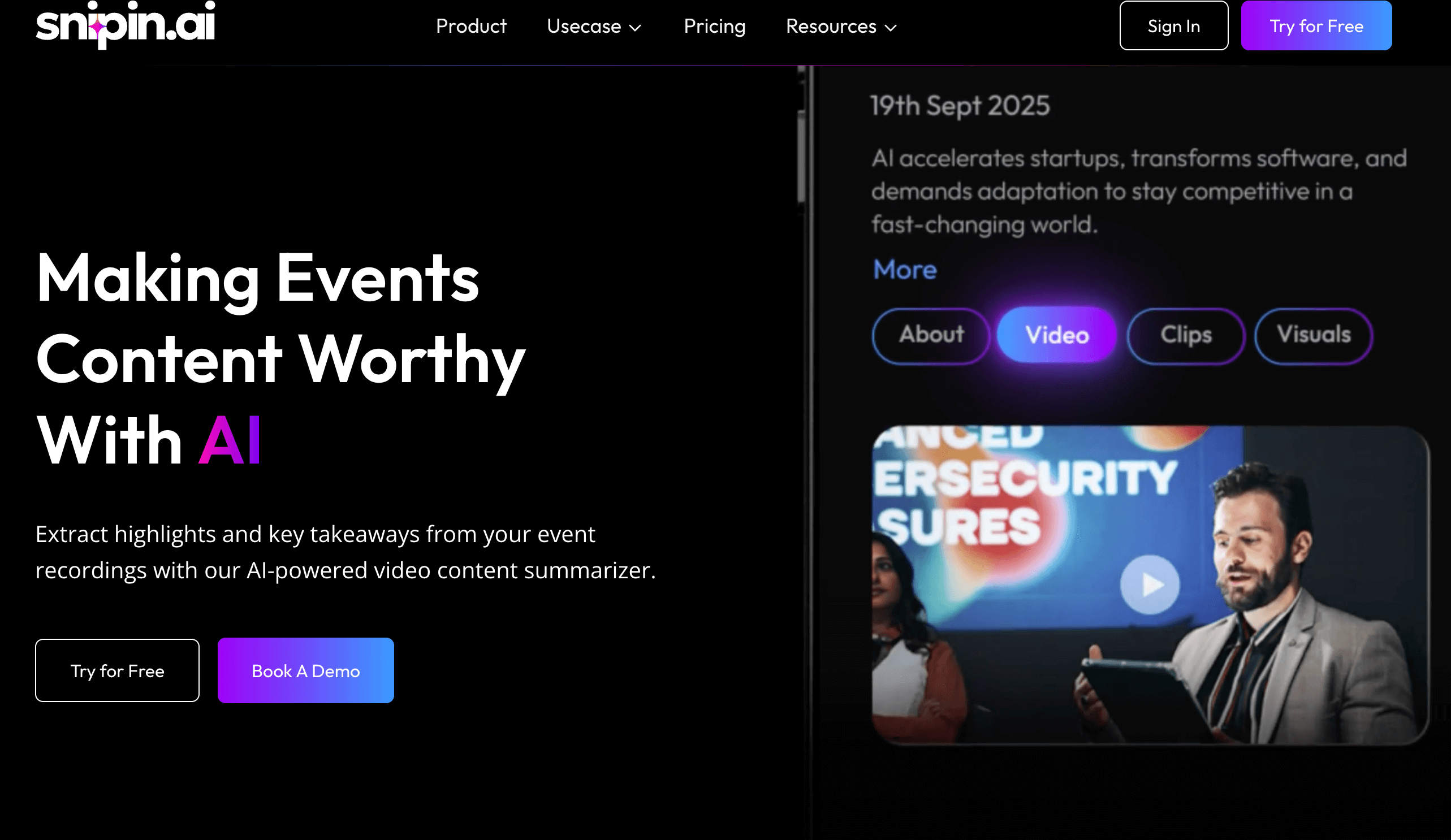Click the Usecase chevron arrow

[635, 28]
